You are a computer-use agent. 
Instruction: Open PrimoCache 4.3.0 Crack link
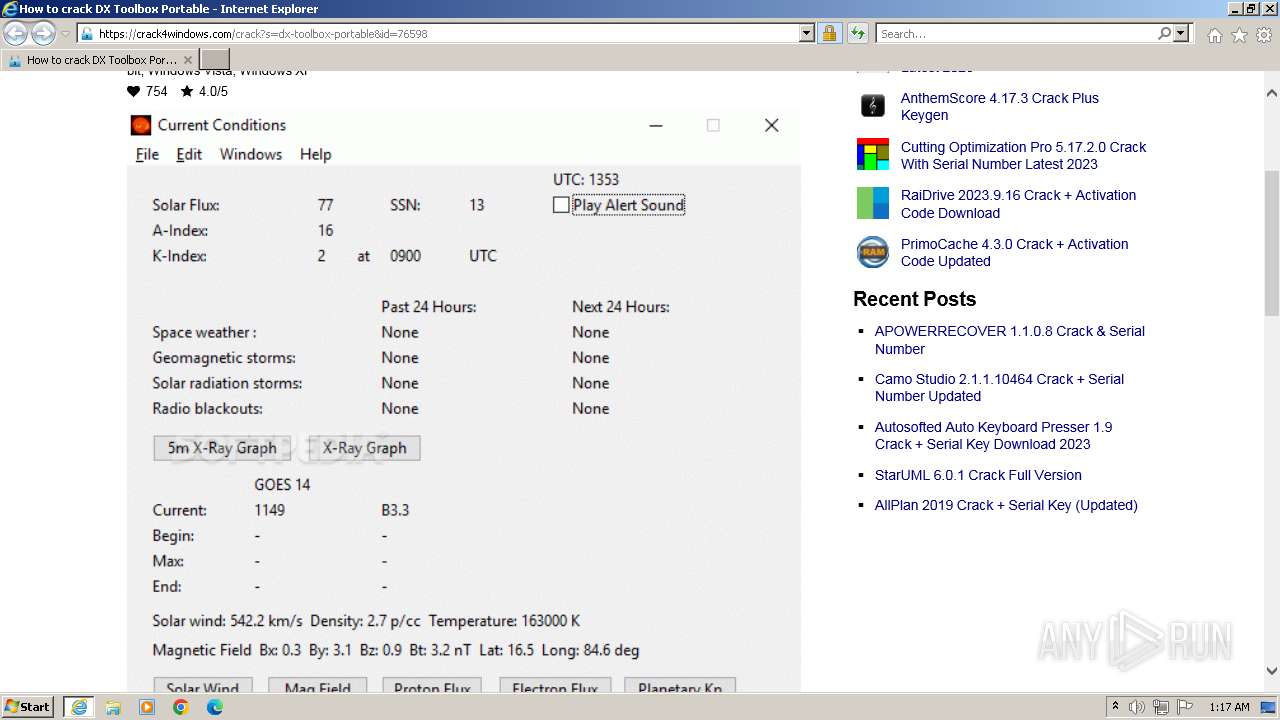(x=1014, y=252)
